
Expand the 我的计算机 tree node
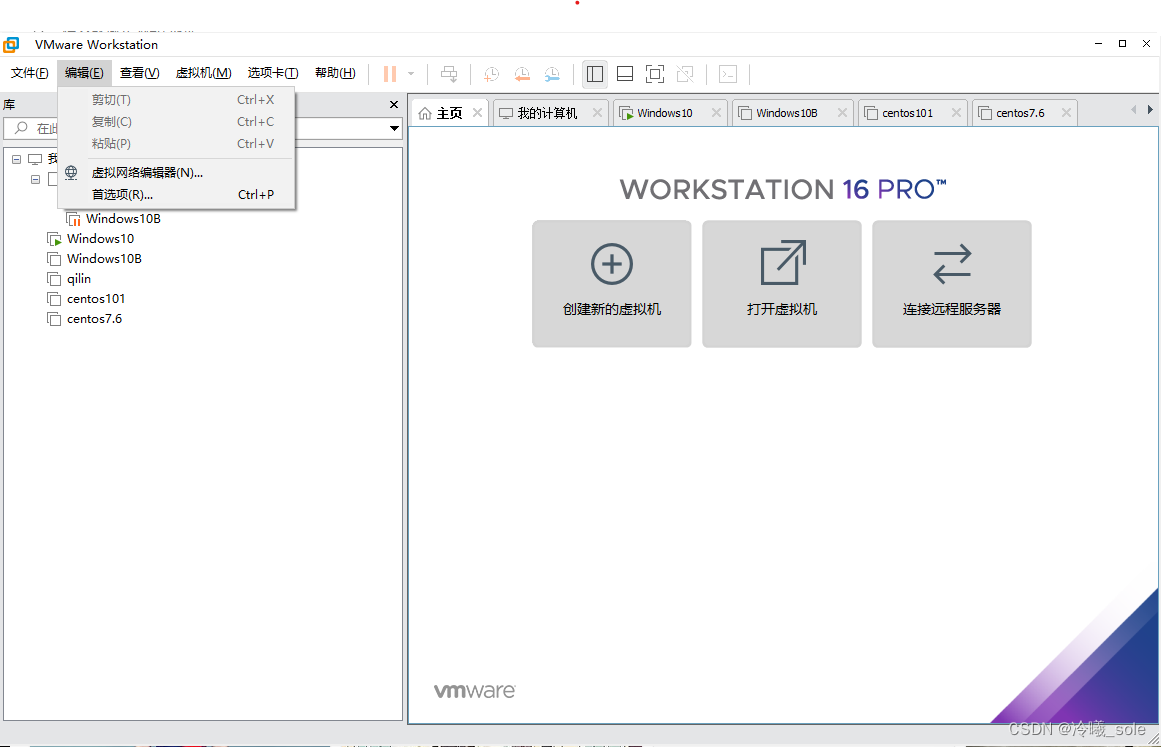(x=16, y=158)
